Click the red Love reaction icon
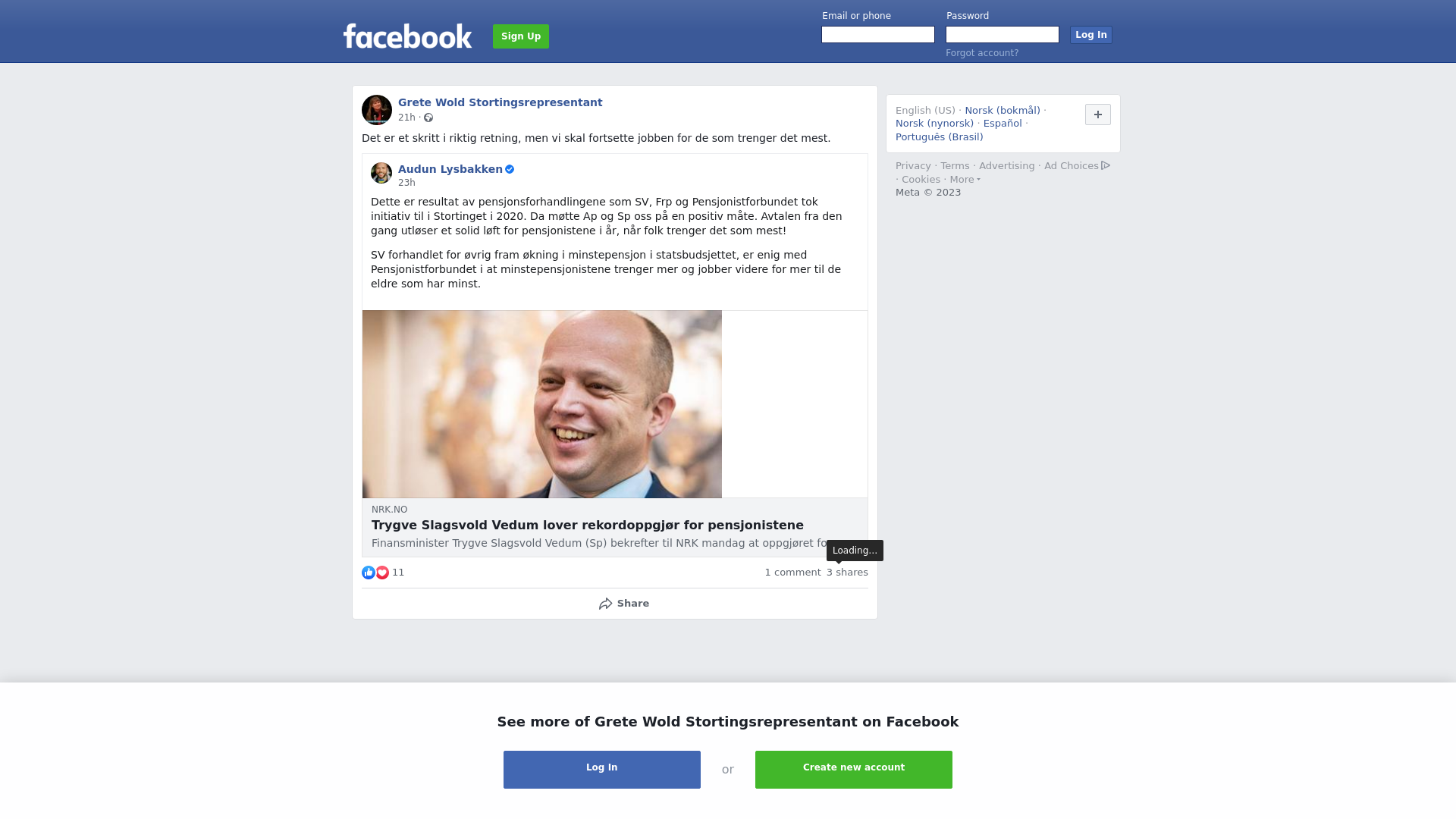Screen dimensions: 1456x819 [x=382, y=573]
